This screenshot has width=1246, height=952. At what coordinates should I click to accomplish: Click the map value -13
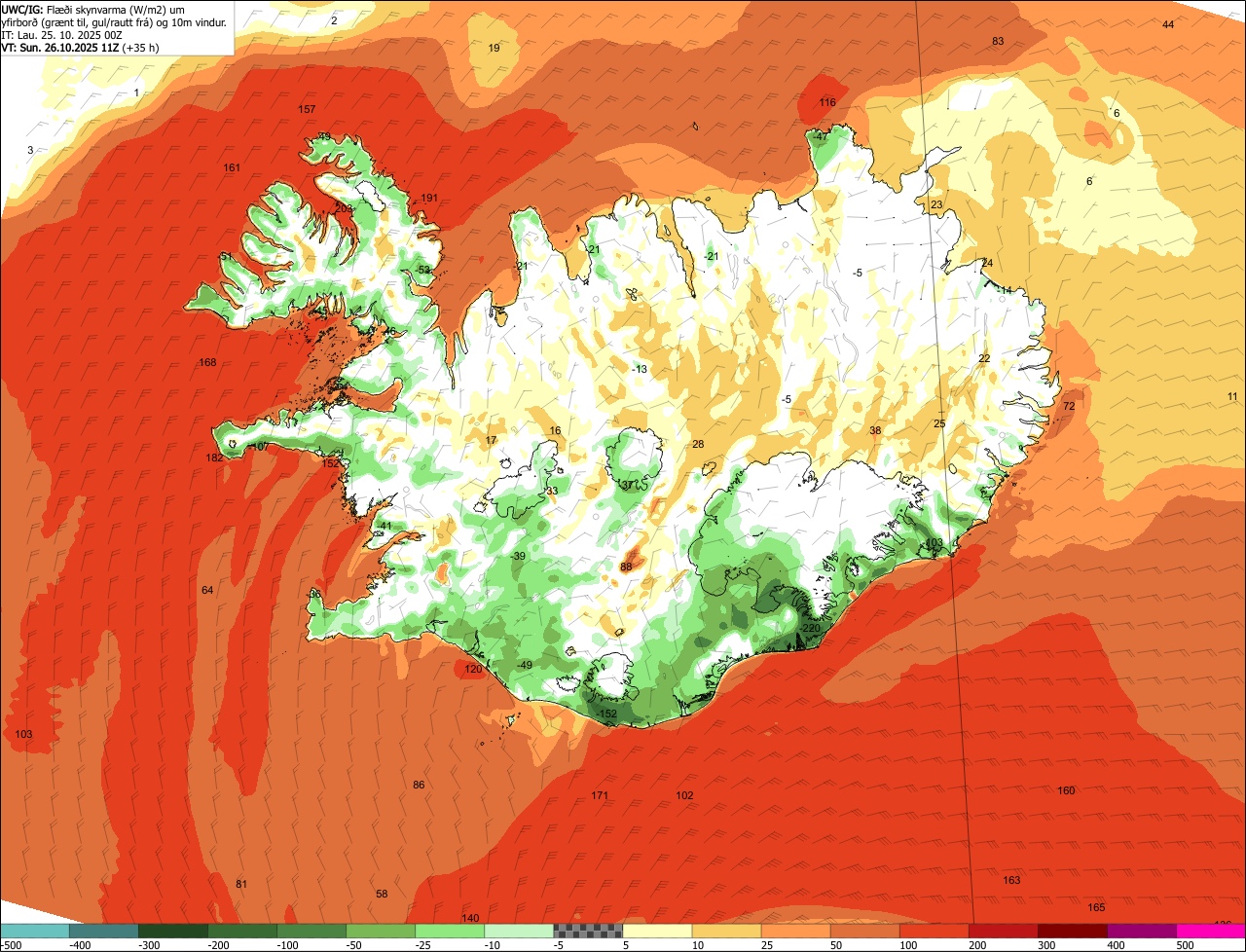(639, 369)
